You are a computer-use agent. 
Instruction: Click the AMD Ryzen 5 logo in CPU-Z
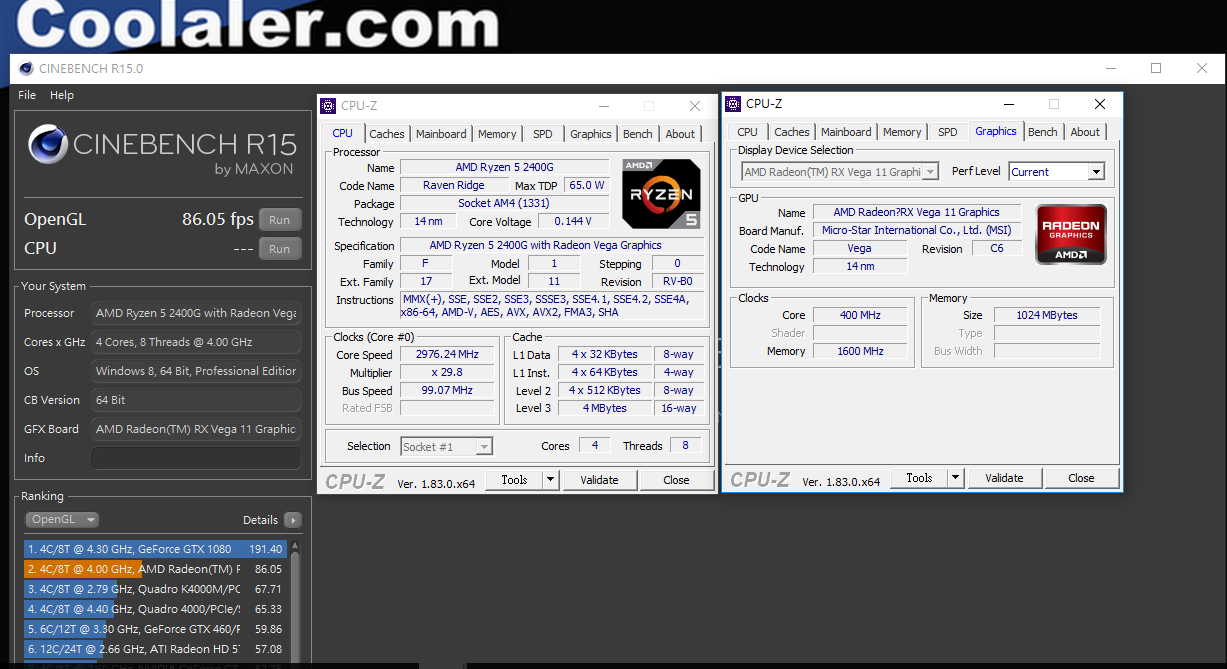click(x=661, y=194)
